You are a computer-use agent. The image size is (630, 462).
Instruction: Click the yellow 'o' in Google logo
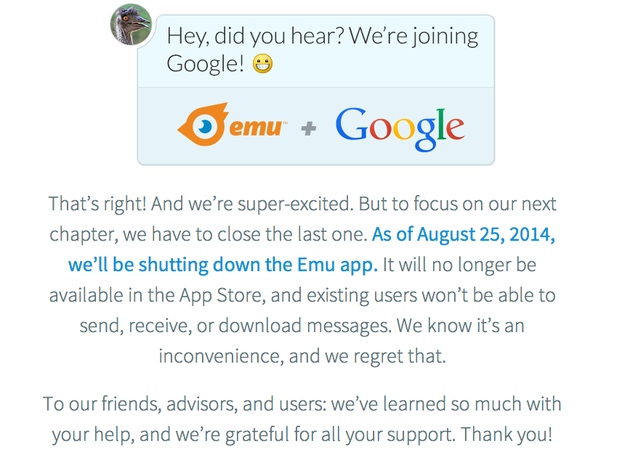point(404,129)
